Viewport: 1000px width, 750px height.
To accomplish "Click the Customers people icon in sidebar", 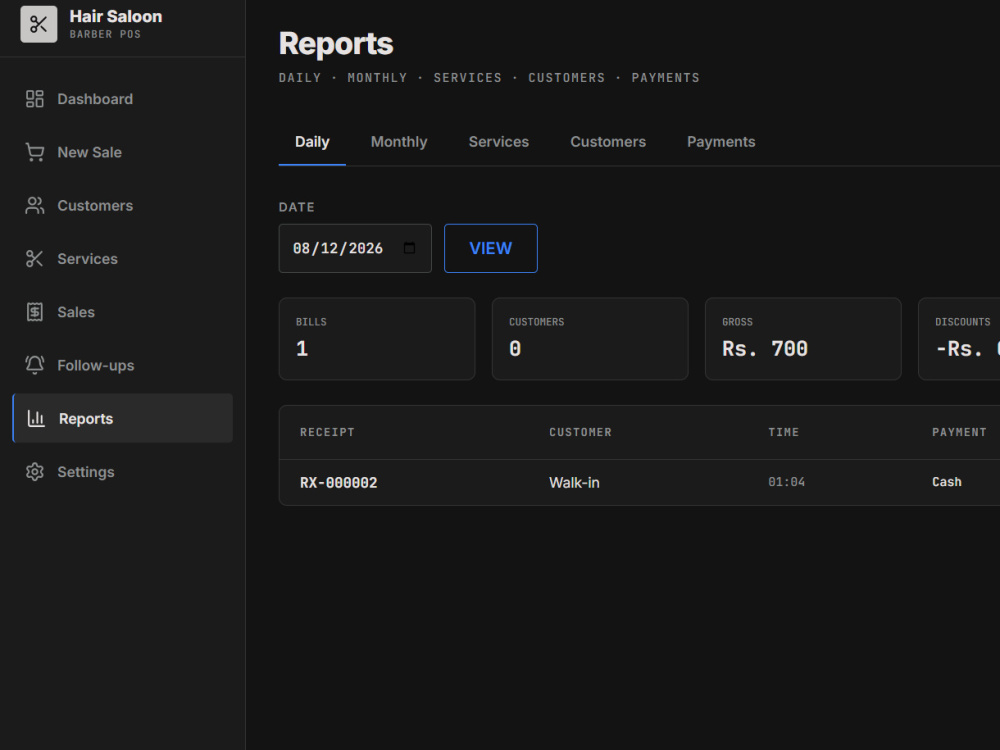I will tap(34, 205).
